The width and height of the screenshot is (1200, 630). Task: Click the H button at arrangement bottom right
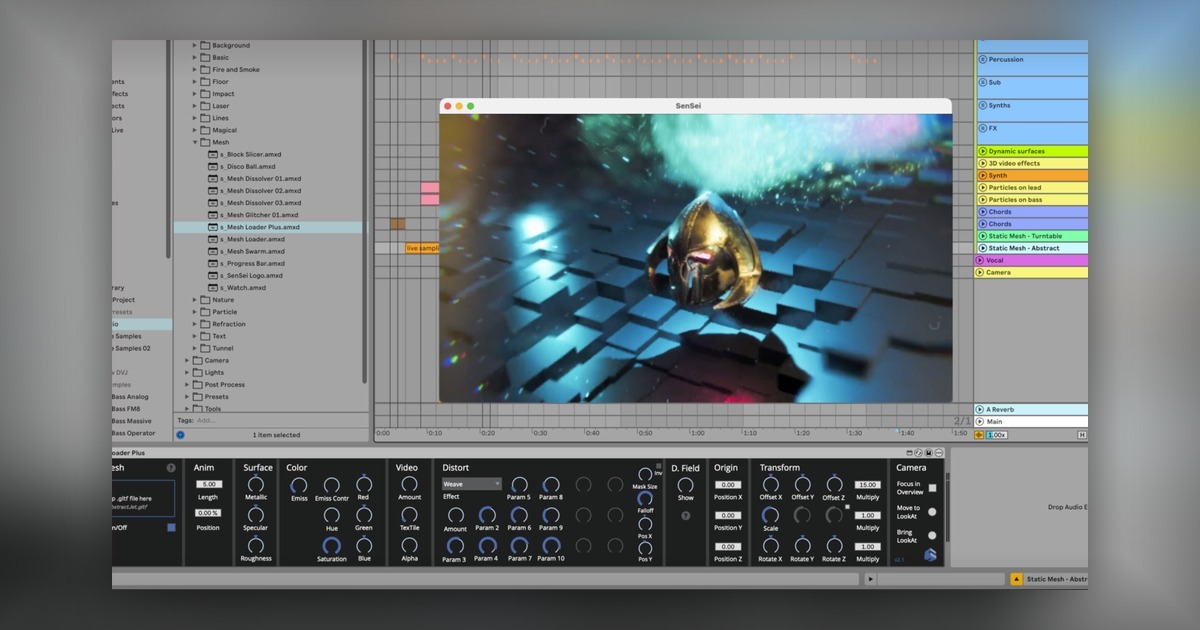1081,435
